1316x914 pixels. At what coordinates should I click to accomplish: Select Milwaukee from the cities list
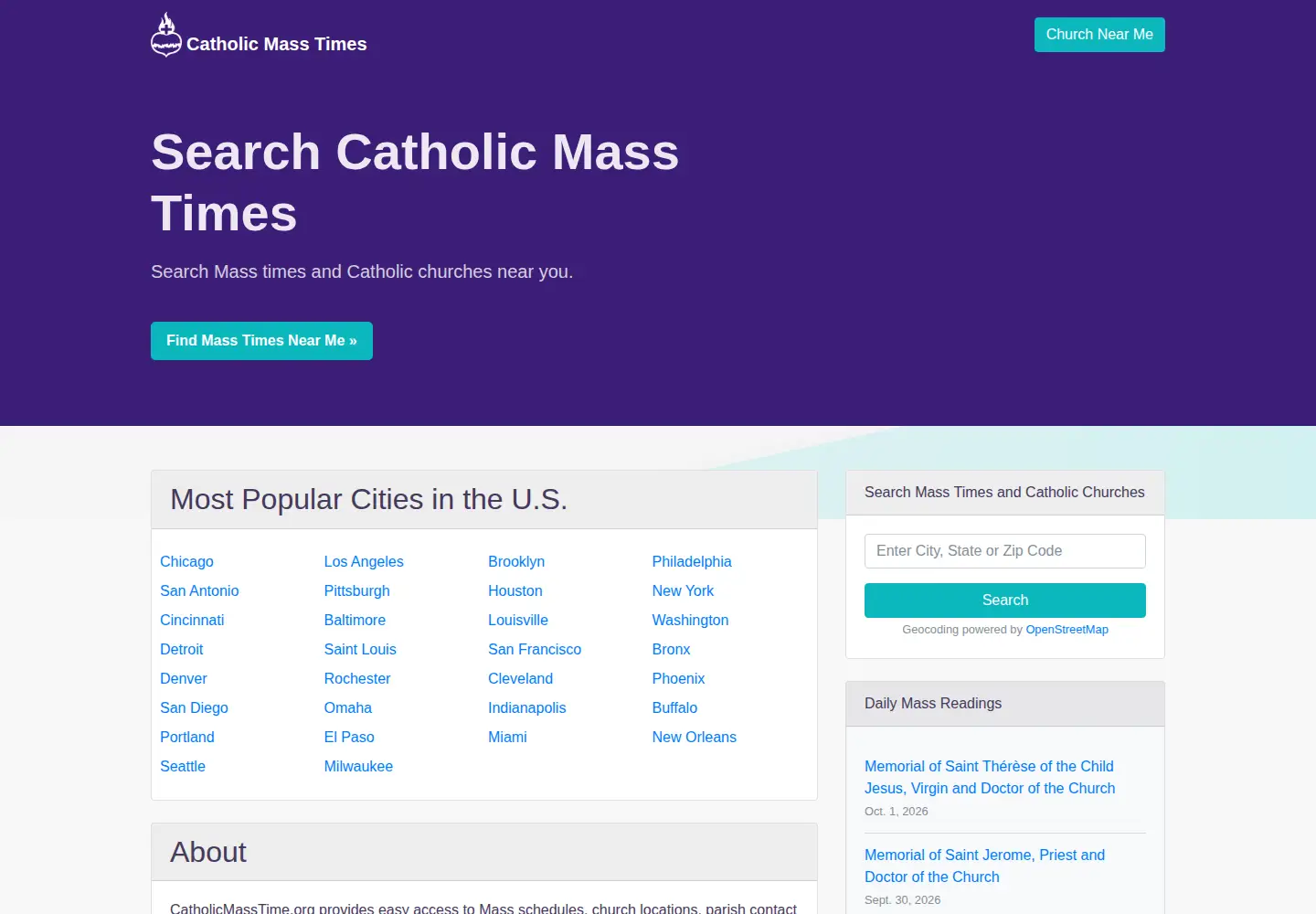tap(358, 767)
